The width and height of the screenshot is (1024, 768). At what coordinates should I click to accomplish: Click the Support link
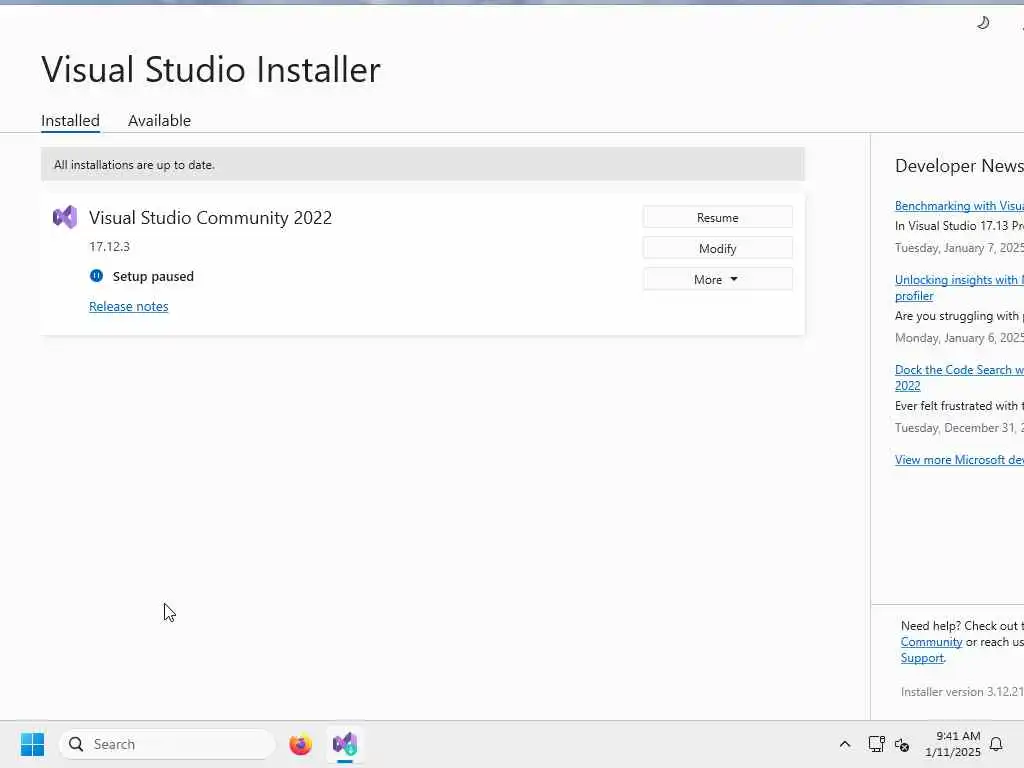coord(922,658)
